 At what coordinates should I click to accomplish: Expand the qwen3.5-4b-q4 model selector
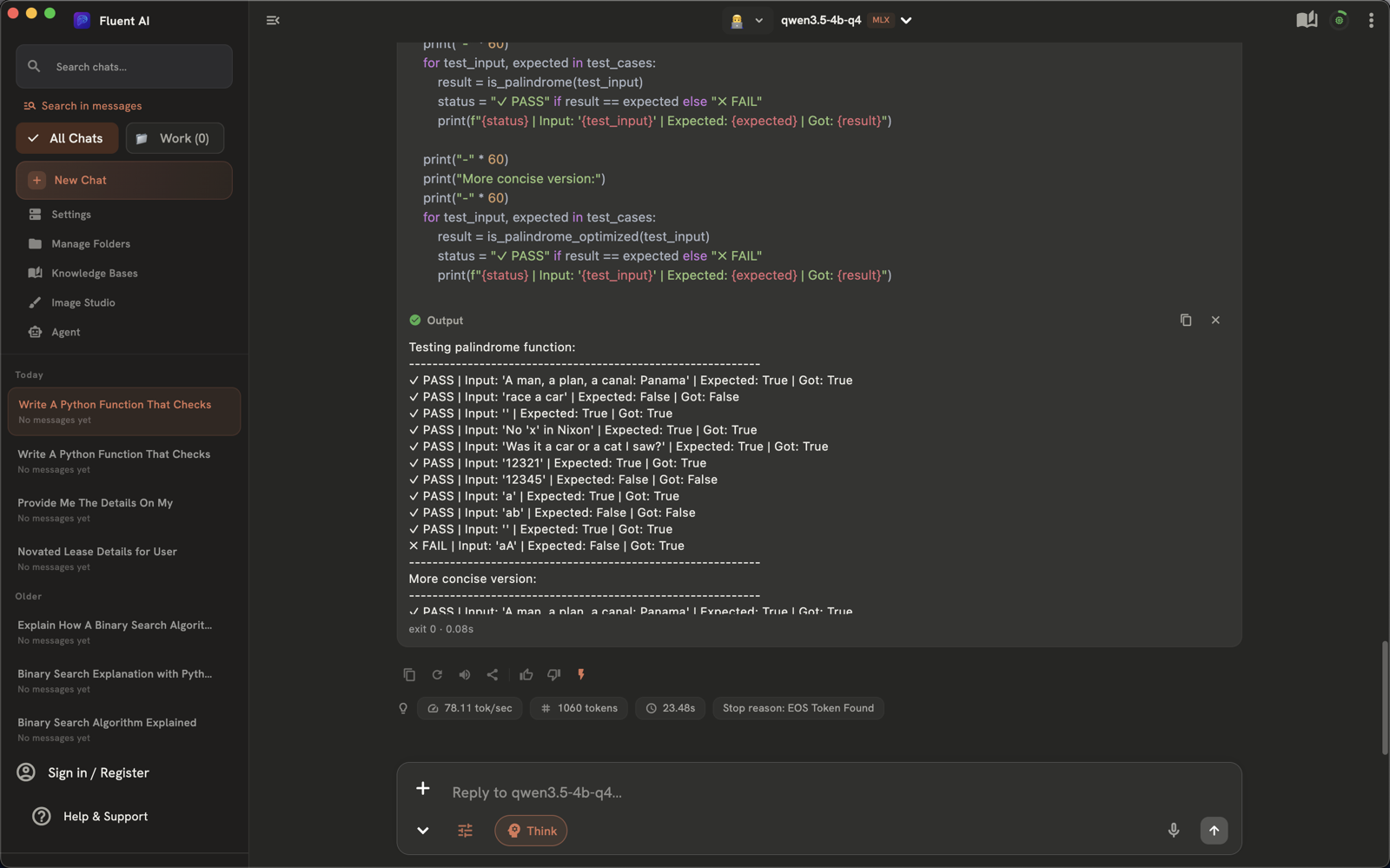point(845,20)
